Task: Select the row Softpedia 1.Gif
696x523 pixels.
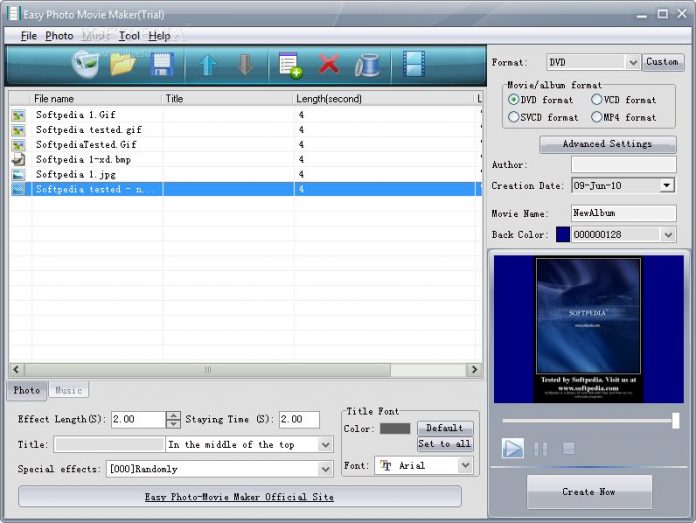Action: click(x=245, y=115)
